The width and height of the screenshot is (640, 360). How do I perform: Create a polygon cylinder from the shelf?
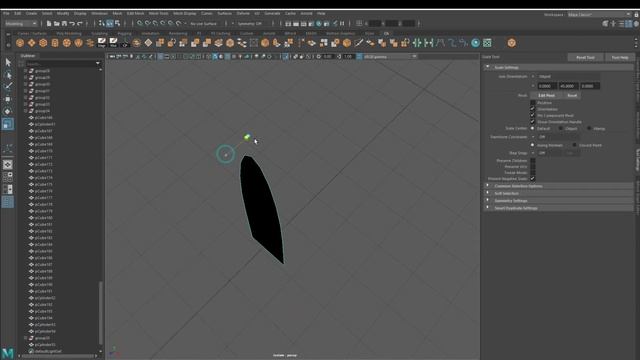coord(55,43)
